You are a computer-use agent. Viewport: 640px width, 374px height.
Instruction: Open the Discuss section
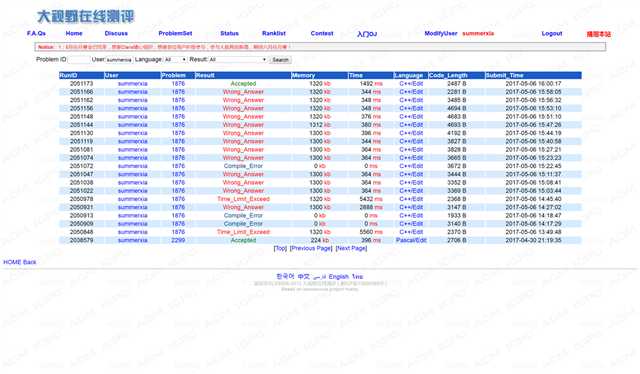click(x=116, y=33)
